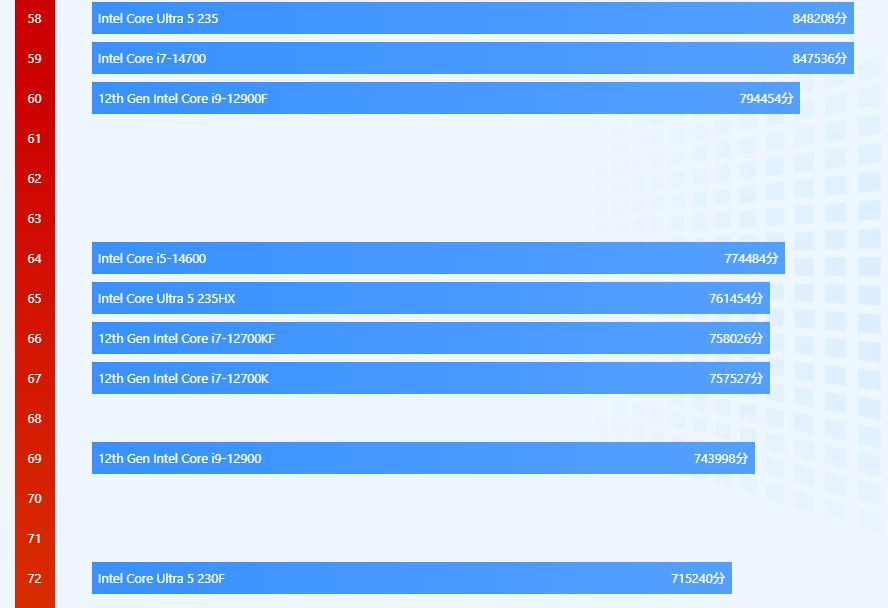Click rank number 71
This screenshot has height=608, width=888.
tap(35, 538)
